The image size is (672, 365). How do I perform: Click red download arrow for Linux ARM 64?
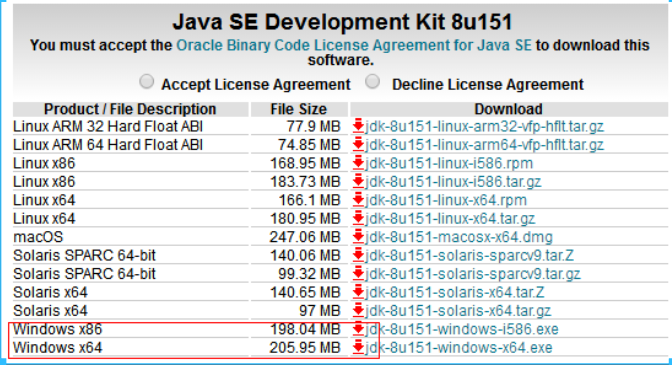(x=358, y=145)
